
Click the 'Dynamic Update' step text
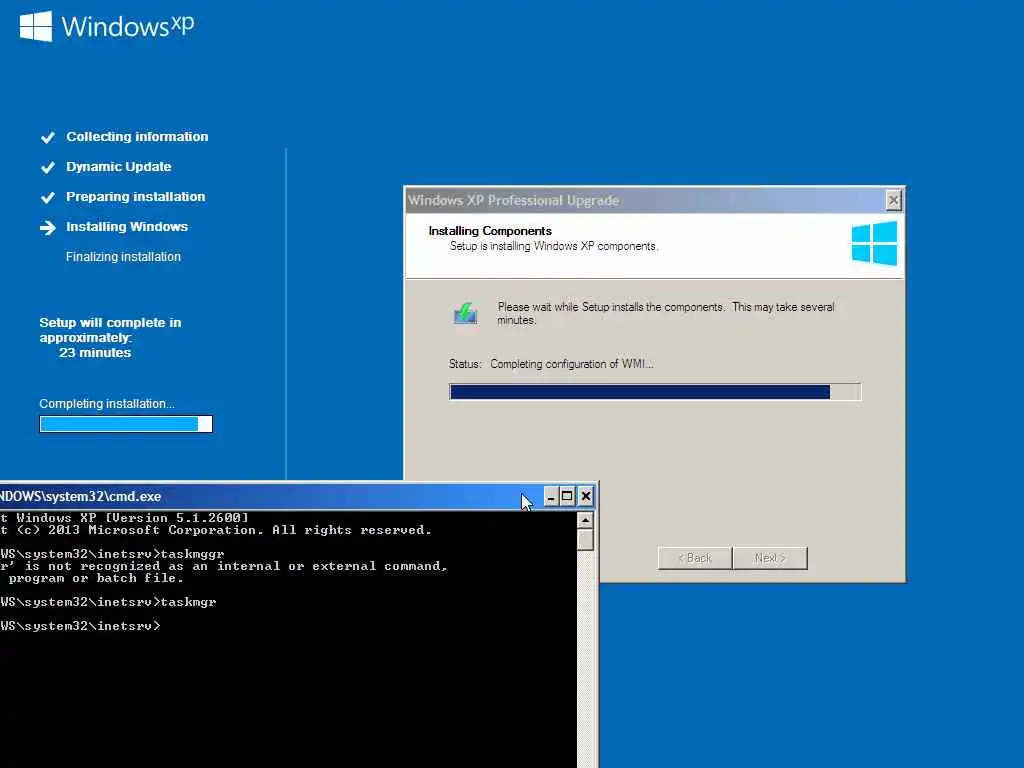click(x=119, y=167)
